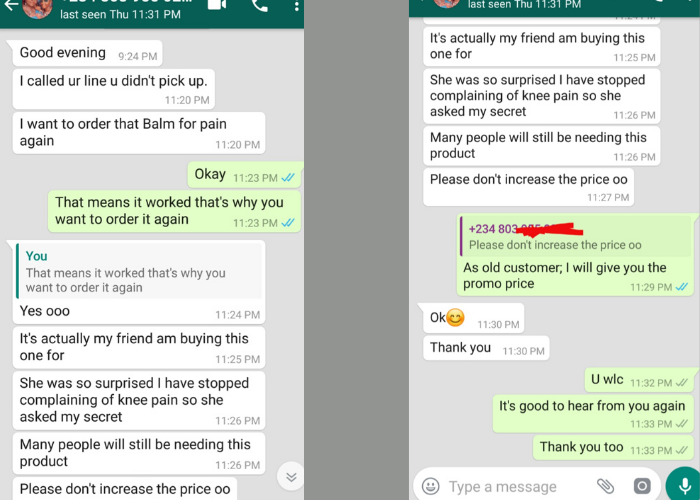
Task: Open contact profile picture in right header
Action: pyautogui.click(x=447, y=3)
